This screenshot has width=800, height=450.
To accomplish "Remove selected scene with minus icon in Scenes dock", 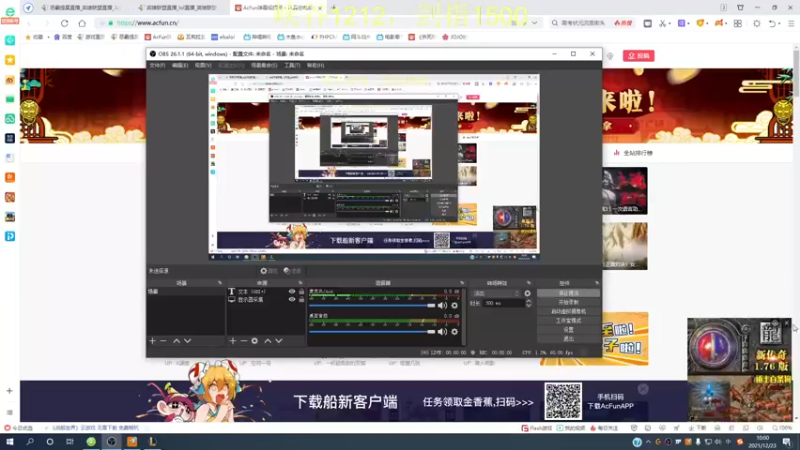I will coord(163,340).
